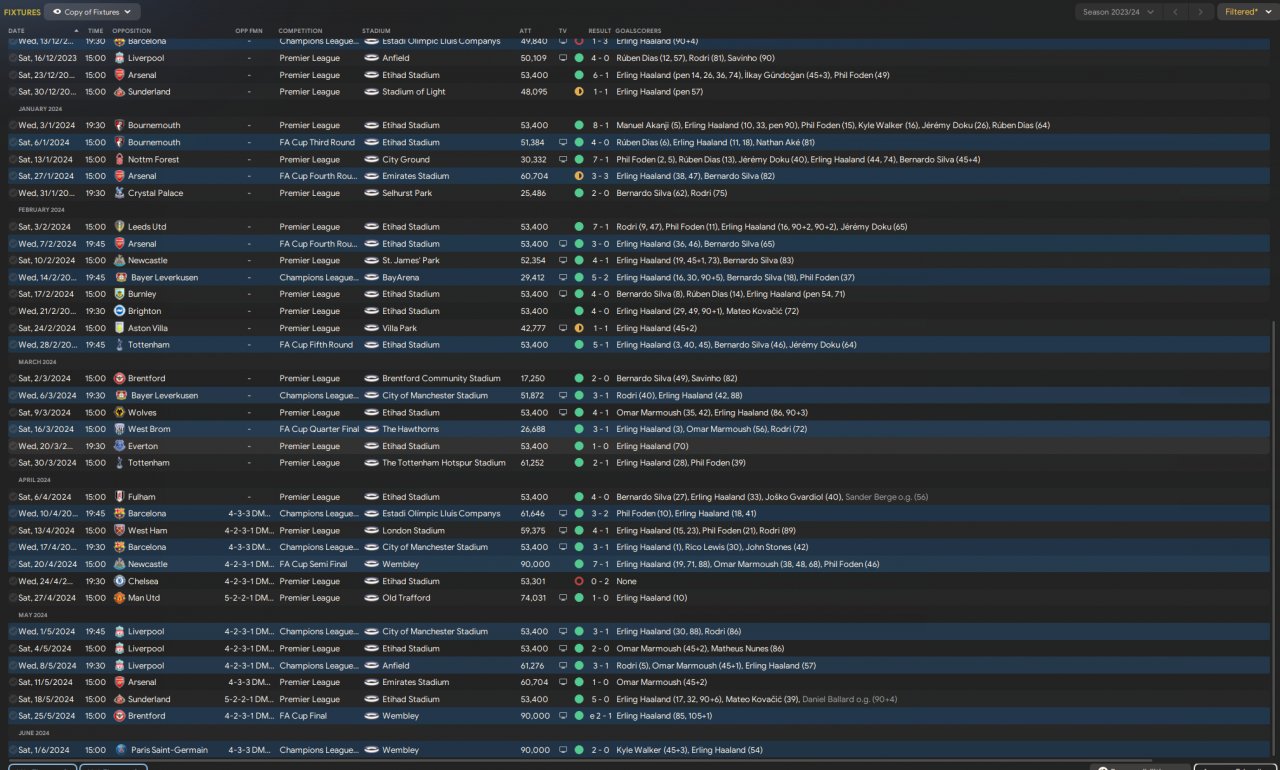
Task: Open the Copy of Fixtures view dropdown
Action: coord(90,12)
